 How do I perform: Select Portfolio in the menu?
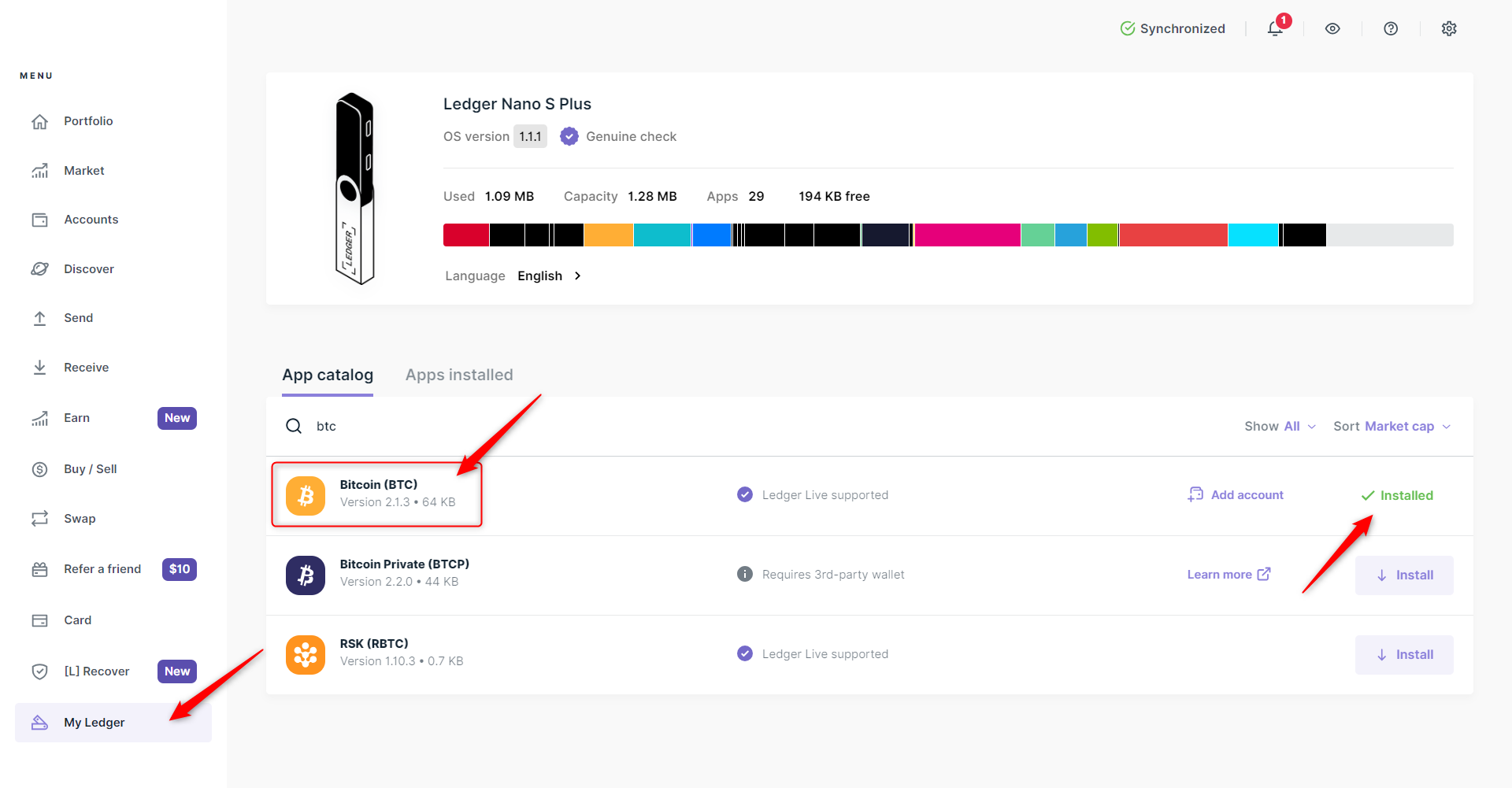[x=88, y=121]
